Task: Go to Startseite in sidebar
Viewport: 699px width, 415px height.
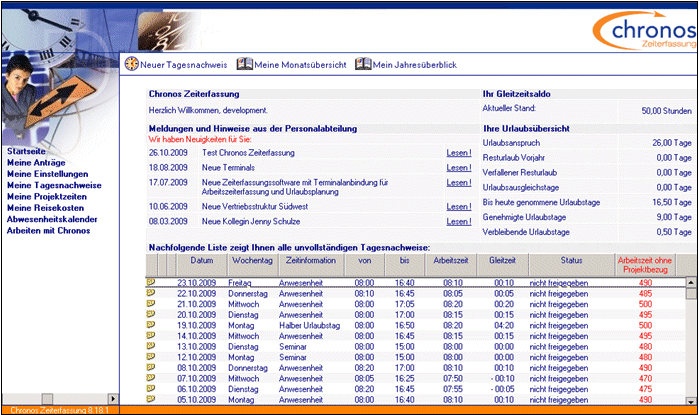Action: point(26,151)
